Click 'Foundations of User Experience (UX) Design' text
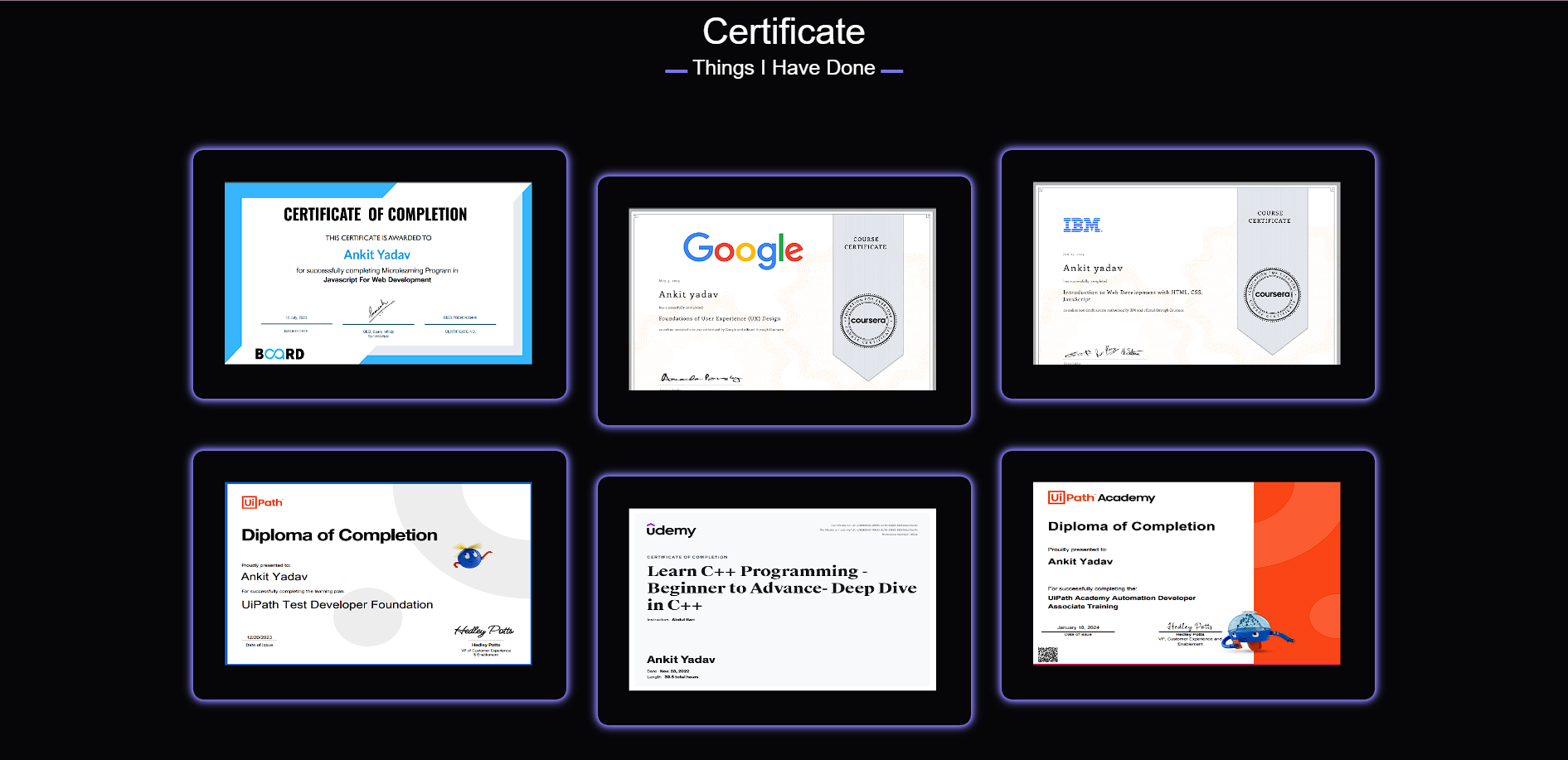 click(x=720, y=318)
